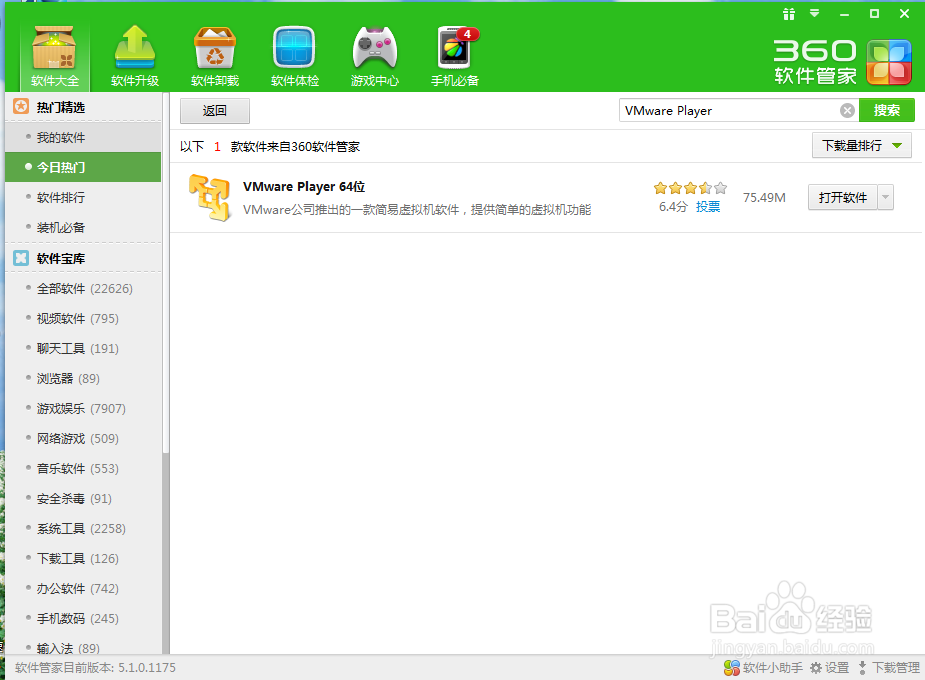Viewport: 925px width, 680px height.
Task: Click the green 搜索 button
Action: click(887, 110)
